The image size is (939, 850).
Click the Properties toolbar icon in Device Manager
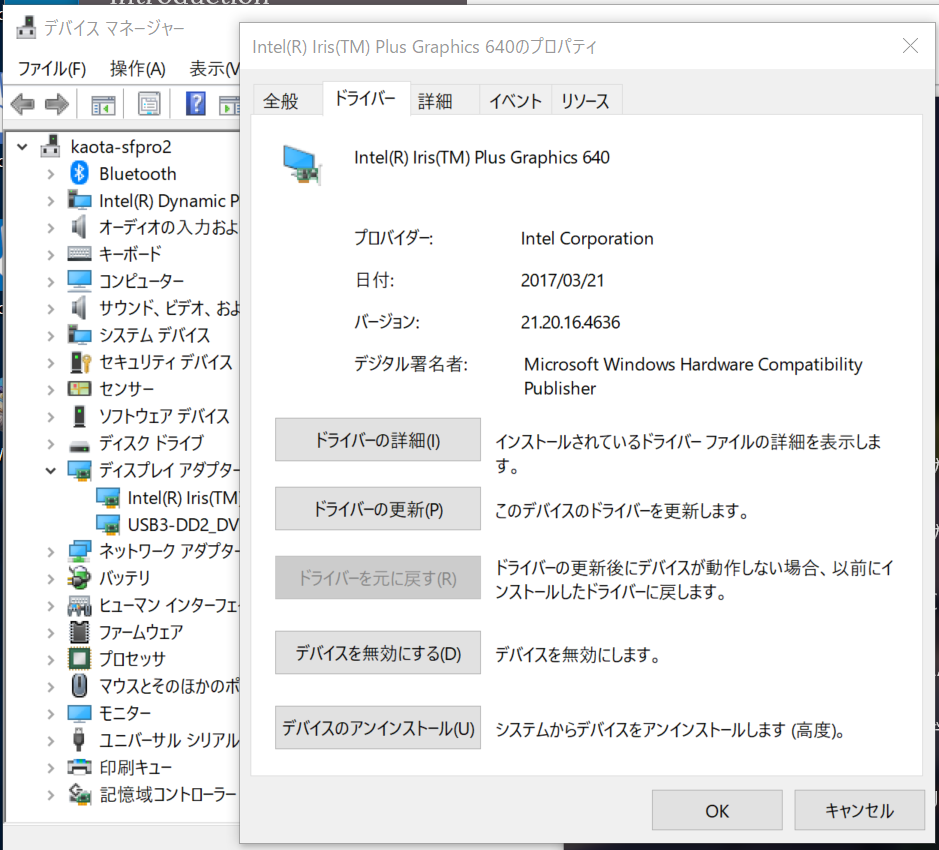pos(149,104)
